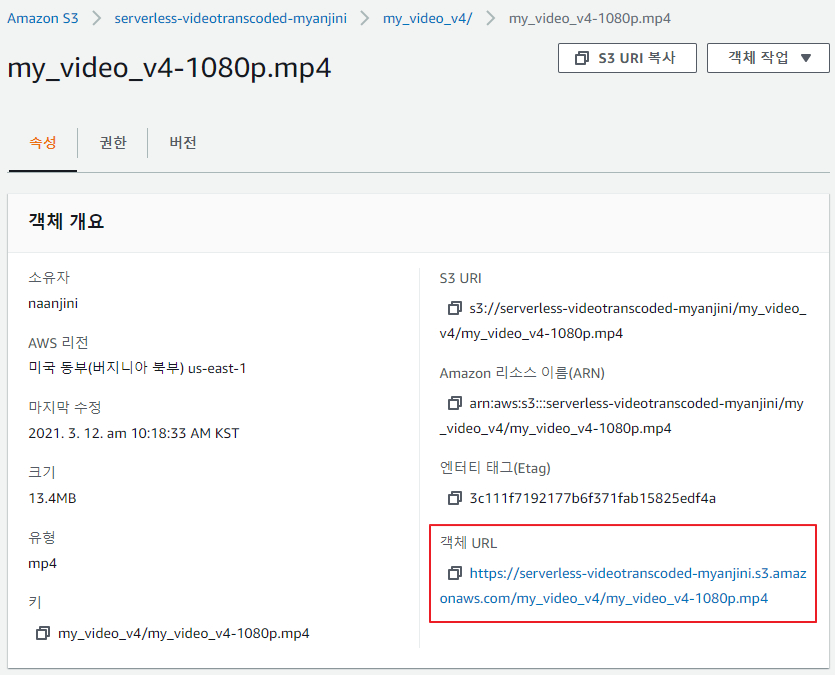
Task: Copy the ARN value icon
Action: pyautogui.click(x=454, y=404)
